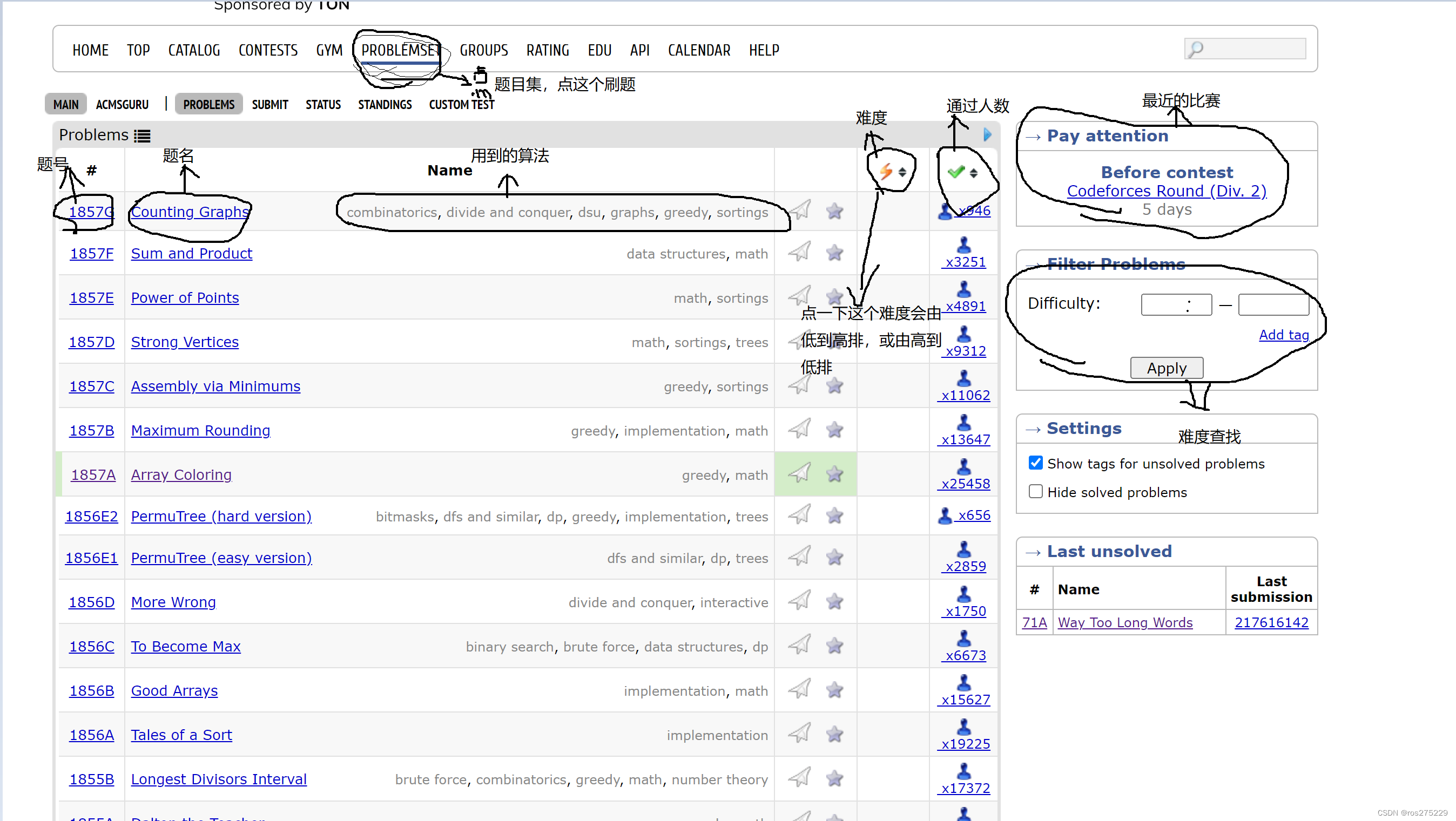Screen dimensions: 1456x821
Task: Star the Array Coloring problem
Action: point(835,474)
